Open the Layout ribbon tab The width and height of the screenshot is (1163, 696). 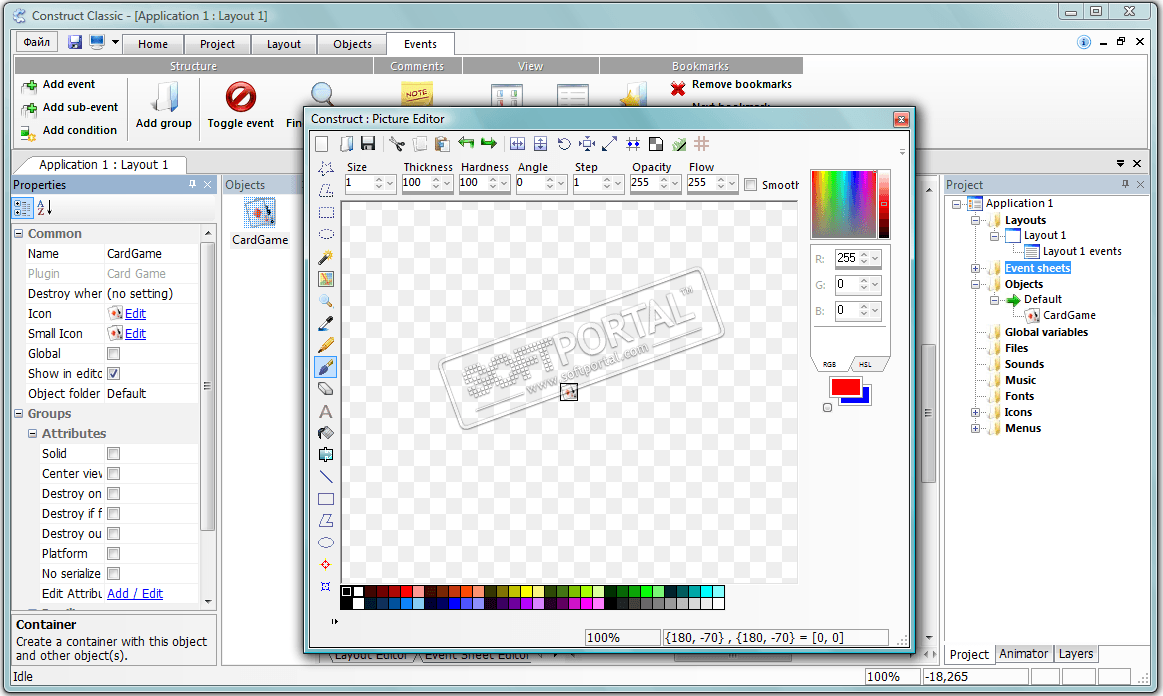[x=284, y=45]
